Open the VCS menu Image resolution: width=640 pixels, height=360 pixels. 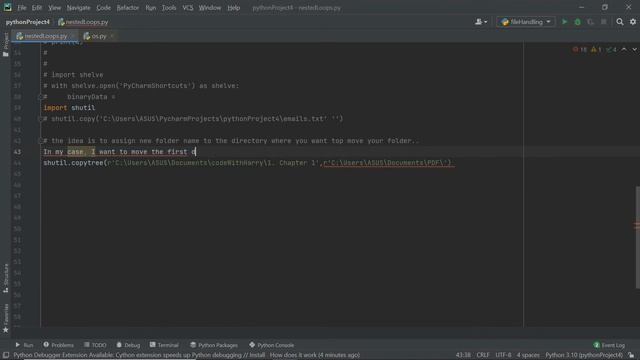pyautogui.click(x=188, y=8)
